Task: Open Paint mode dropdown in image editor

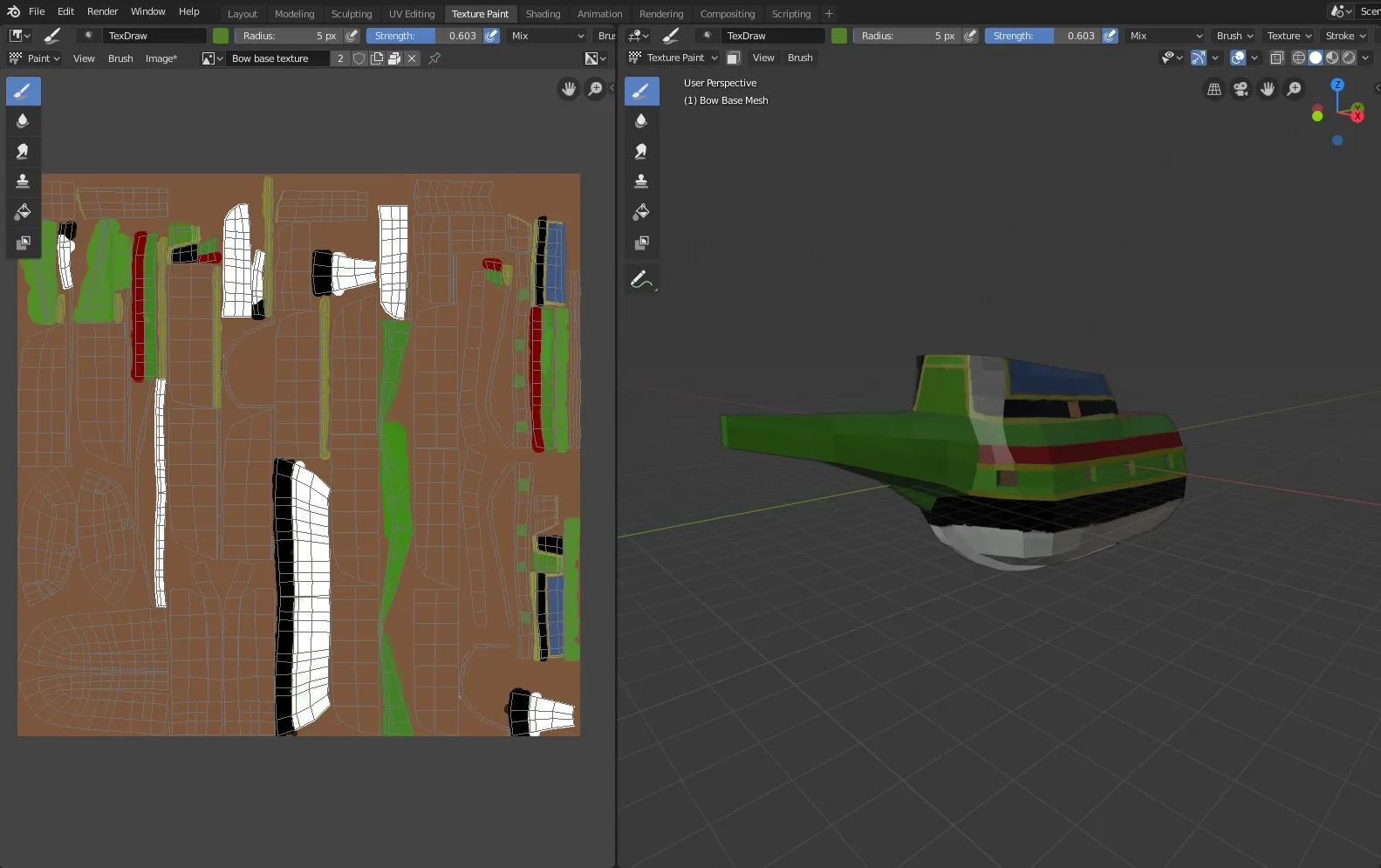Action: [x=34, y=58]
